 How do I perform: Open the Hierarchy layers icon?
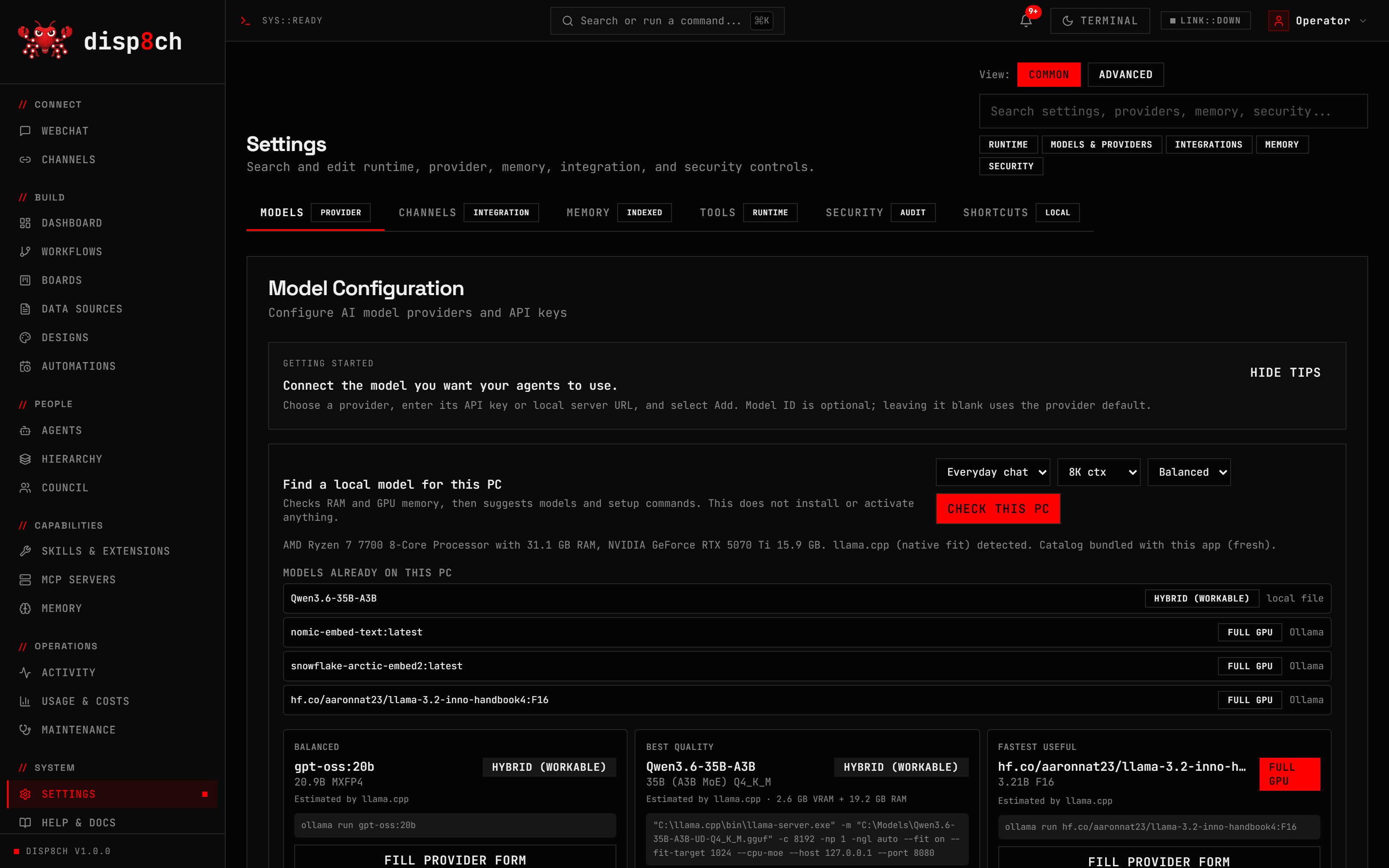click(25, 459)
